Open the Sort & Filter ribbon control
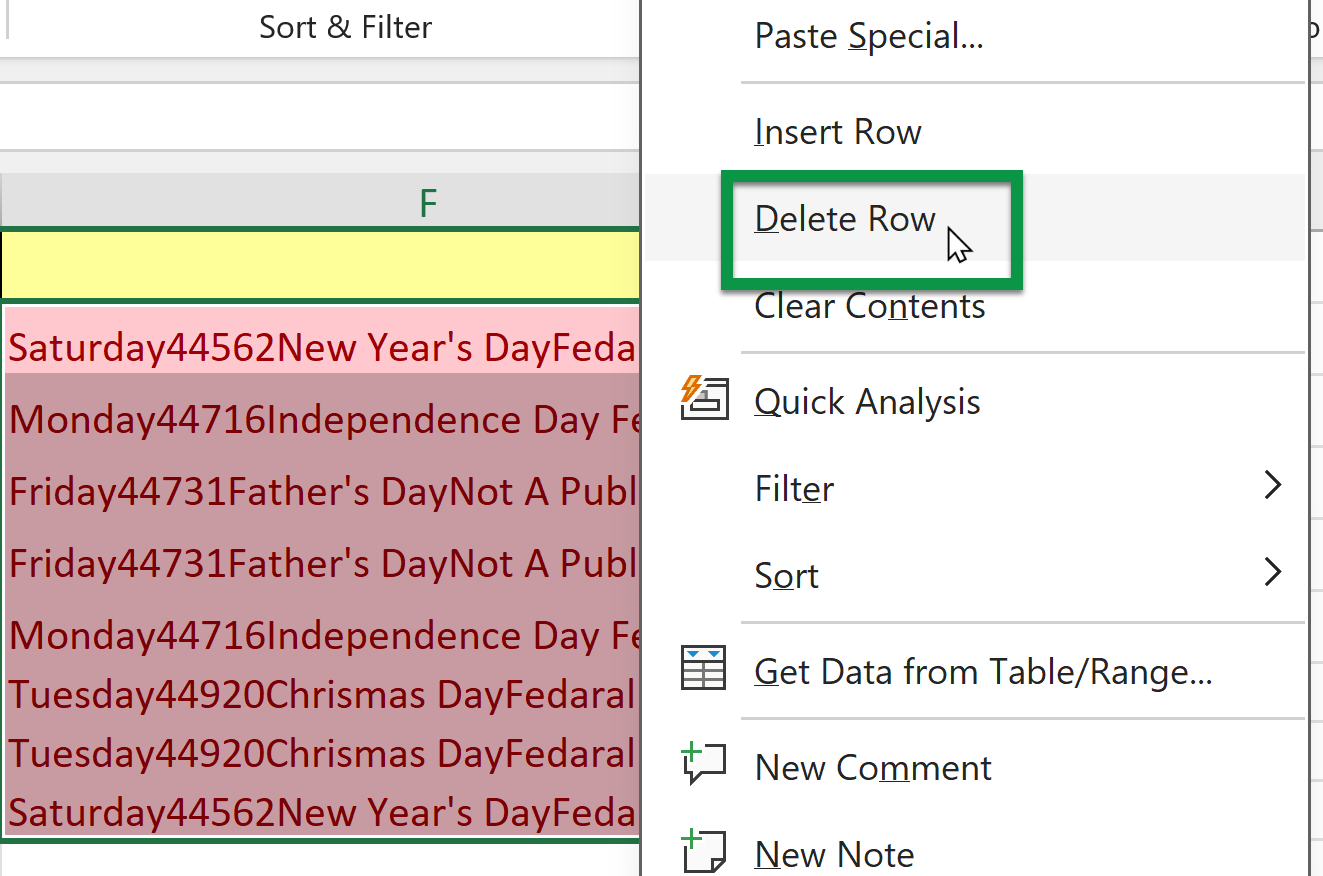 pos(345,27)
